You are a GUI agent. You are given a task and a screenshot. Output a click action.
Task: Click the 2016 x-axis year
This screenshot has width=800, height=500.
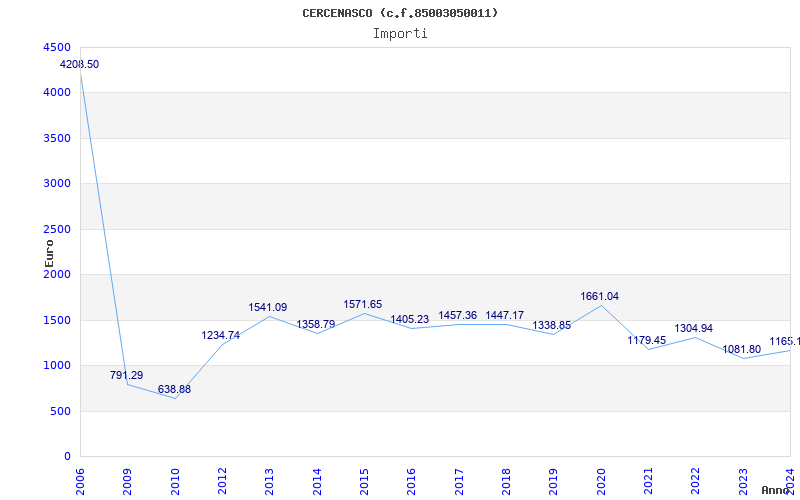click(x=411, y=482)
